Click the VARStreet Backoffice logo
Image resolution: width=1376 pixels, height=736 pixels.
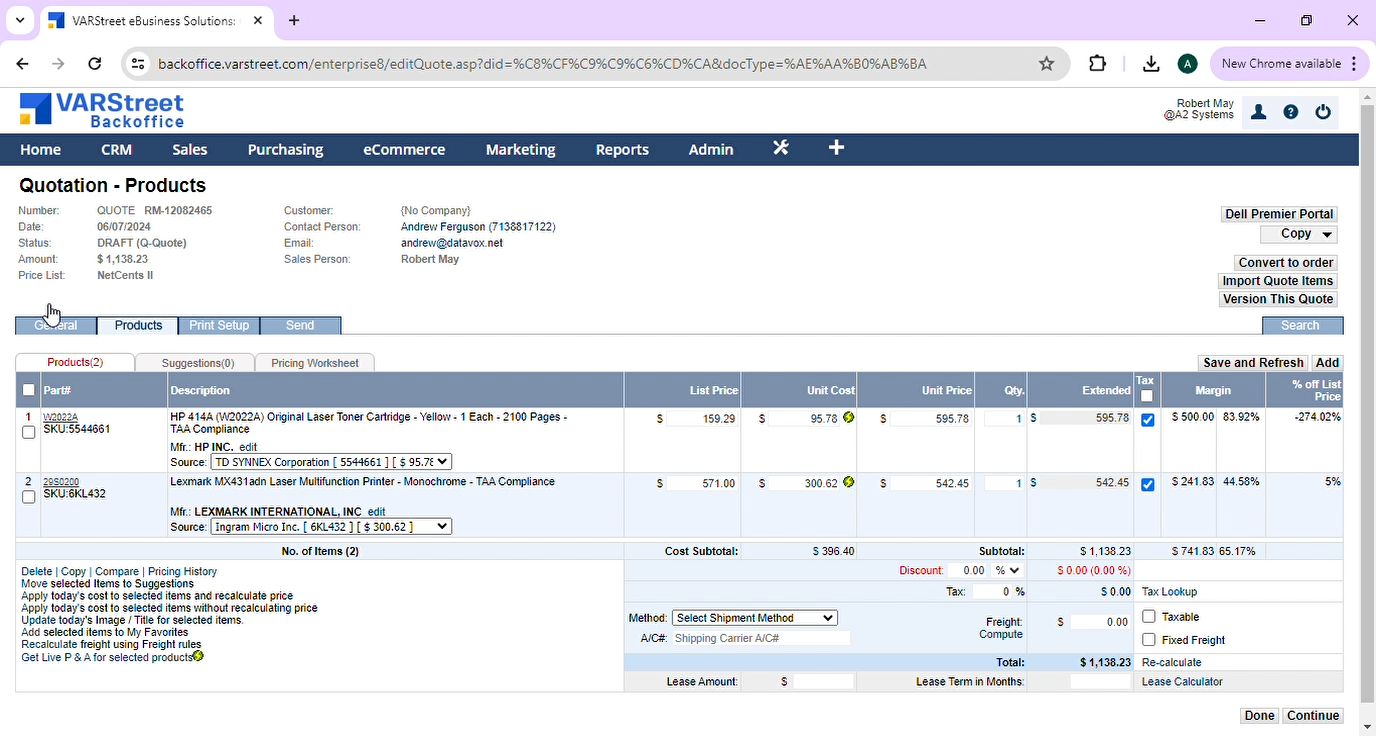102,110
